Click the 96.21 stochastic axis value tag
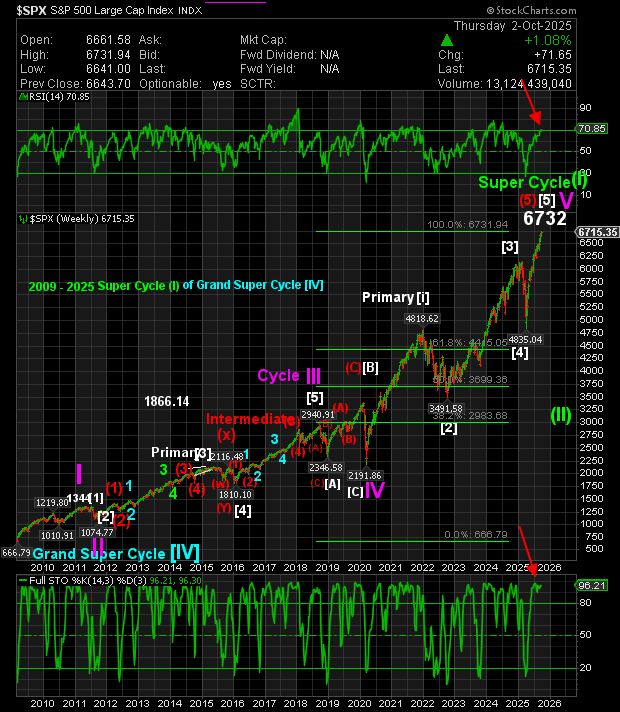 [x=592, y=585]
